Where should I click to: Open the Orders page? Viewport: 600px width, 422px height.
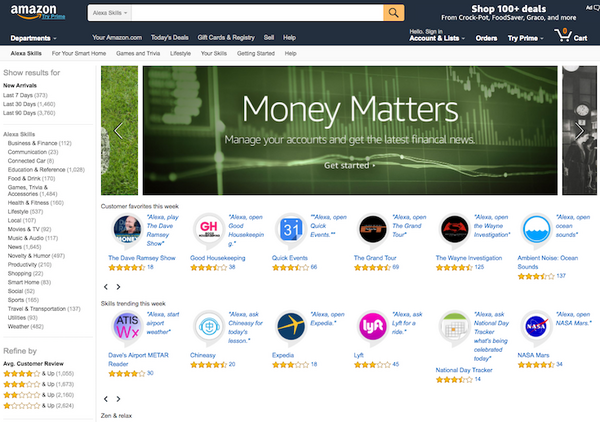486,38
